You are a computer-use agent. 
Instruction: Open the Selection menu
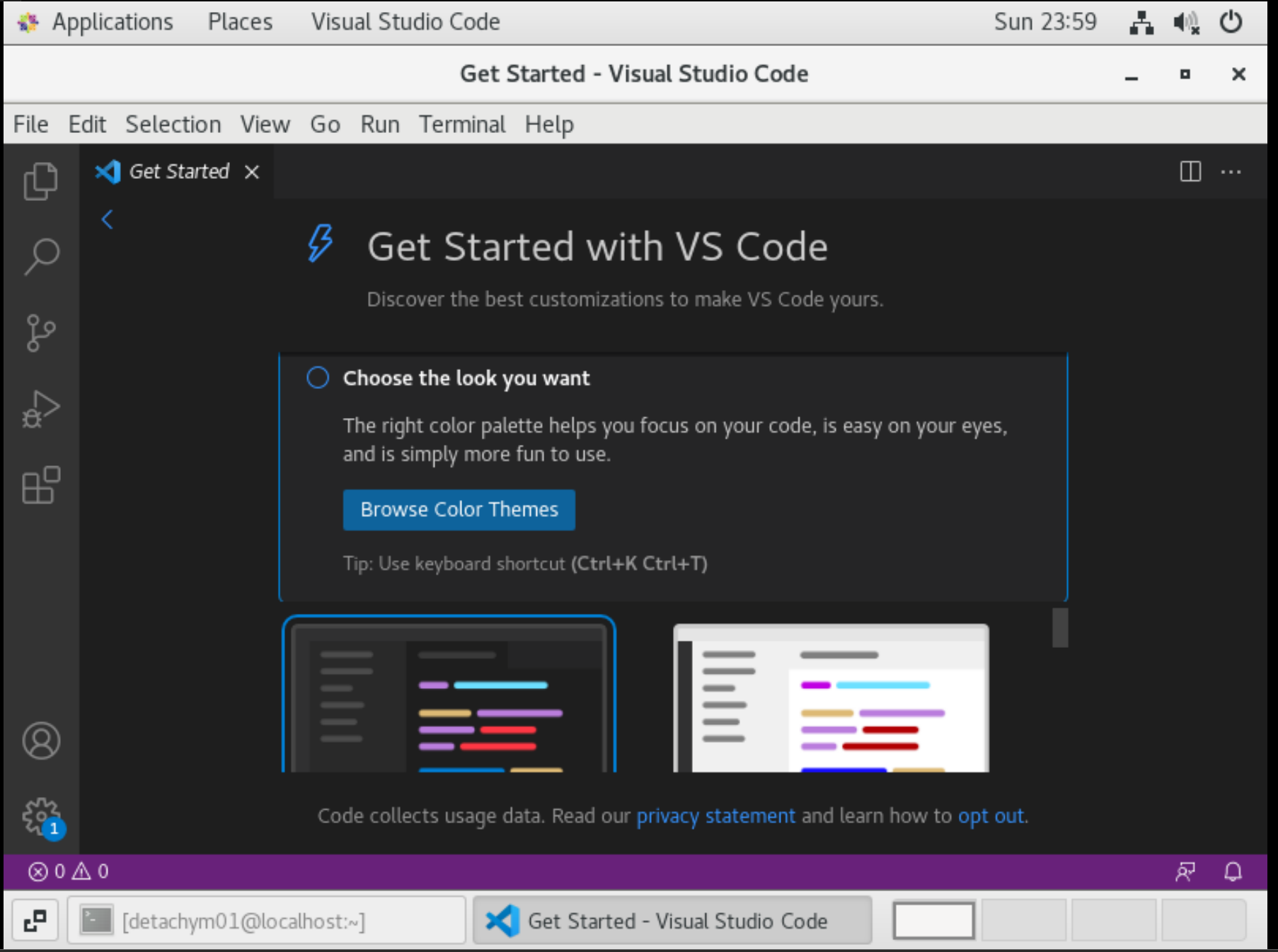point(173,124)
